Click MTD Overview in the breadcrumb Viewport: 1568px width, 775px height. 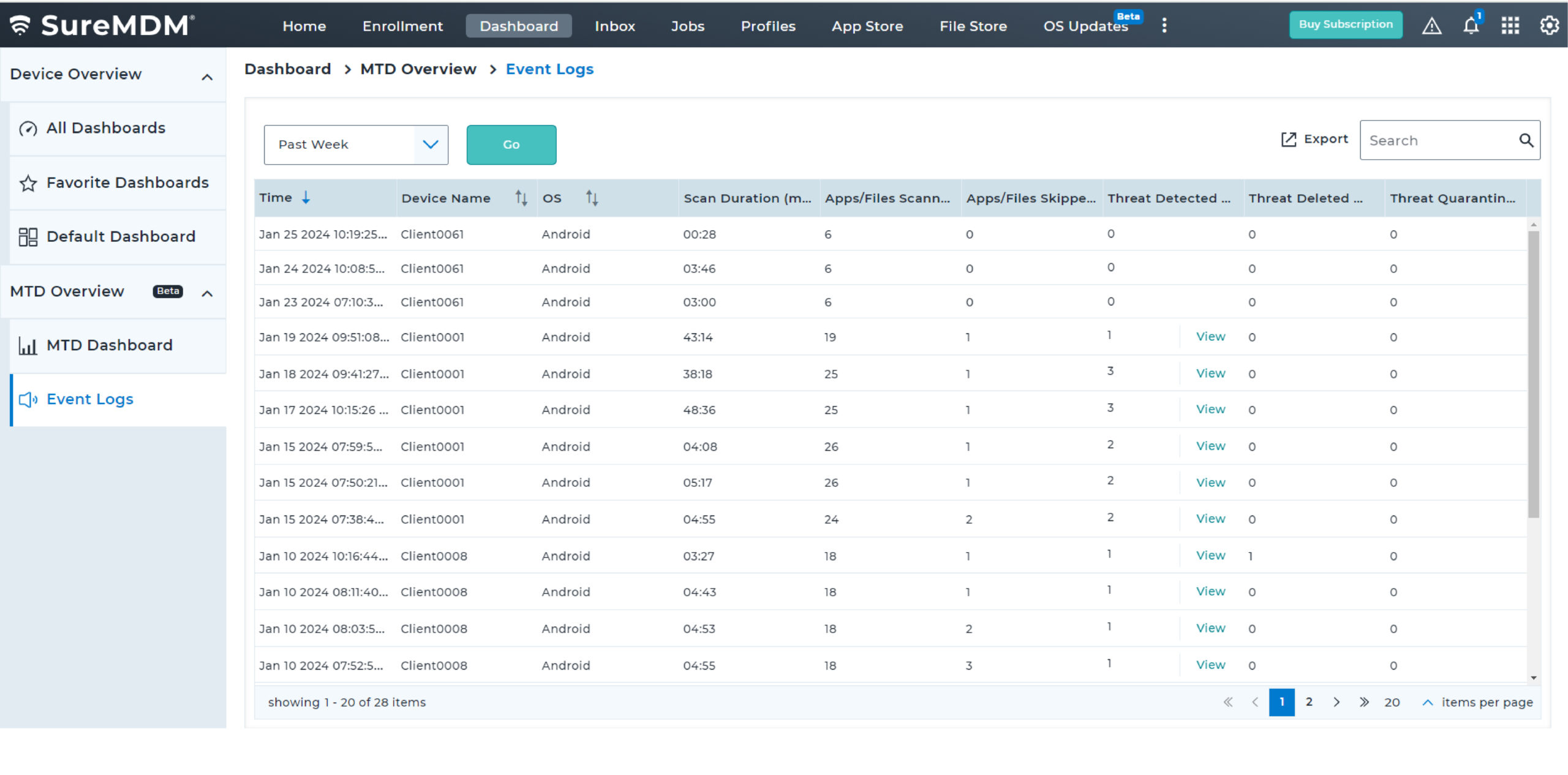click(x=418, y=69)
